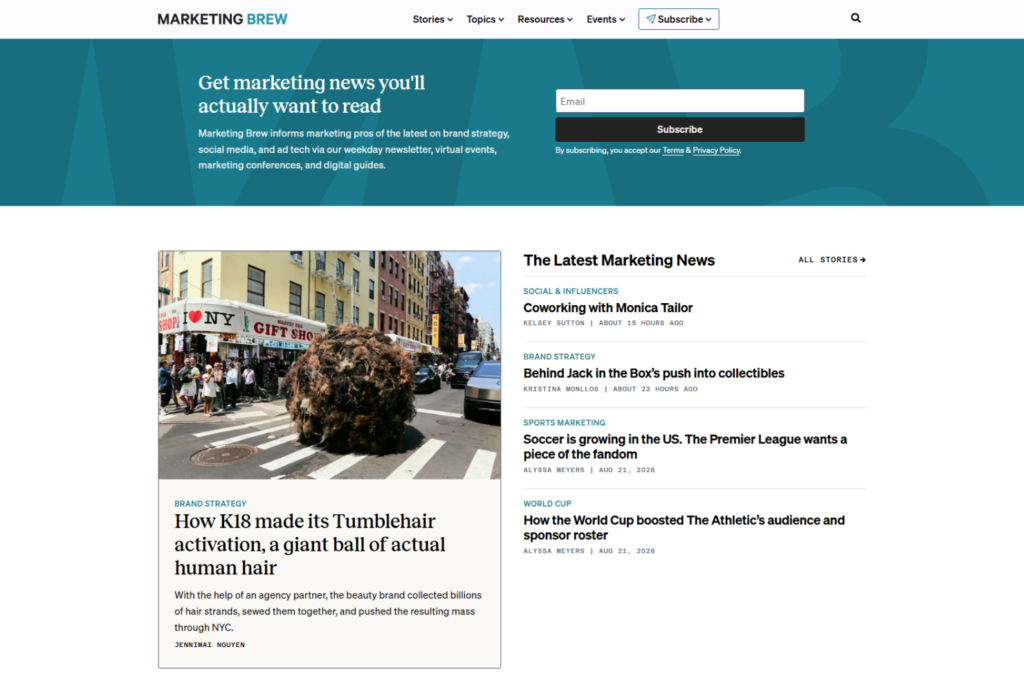Expand the Events menu

coord(605,19)
